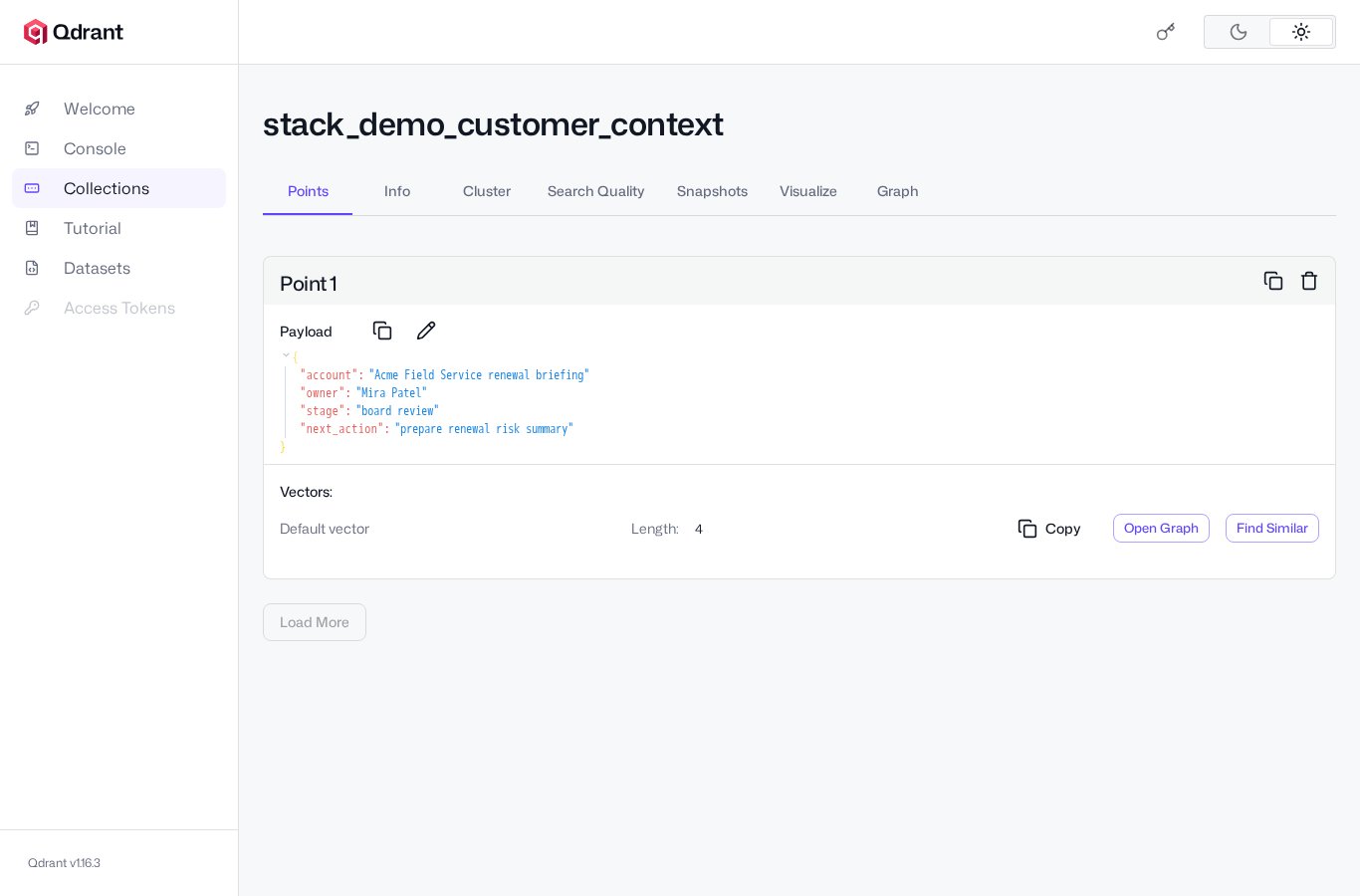Screen dimensions: 1360x896
Task: Open the Graph tab
Action: 898,191
